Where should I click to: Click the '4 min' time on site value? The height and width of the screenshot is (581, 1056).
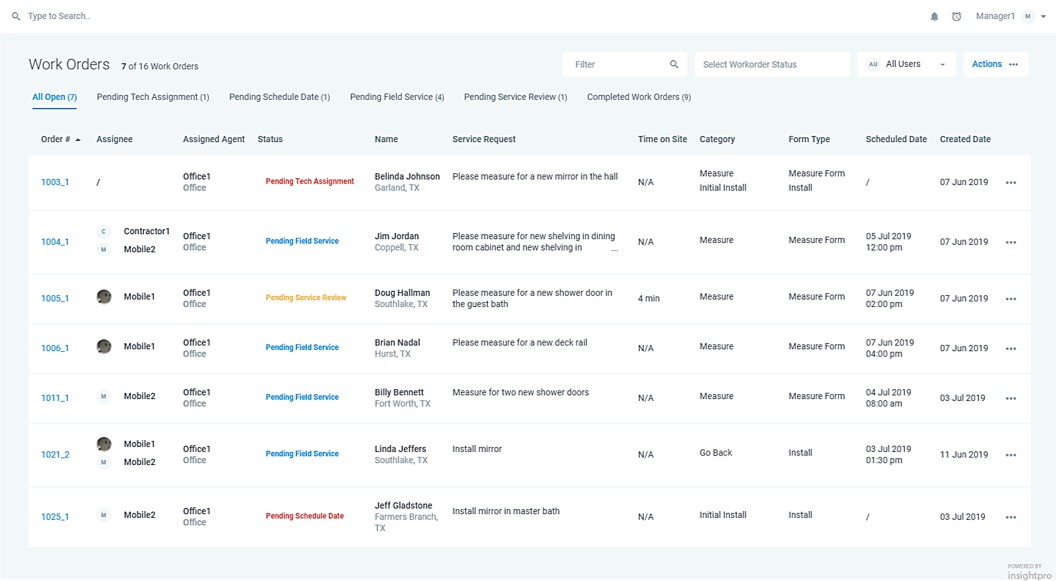pos(649,299)
